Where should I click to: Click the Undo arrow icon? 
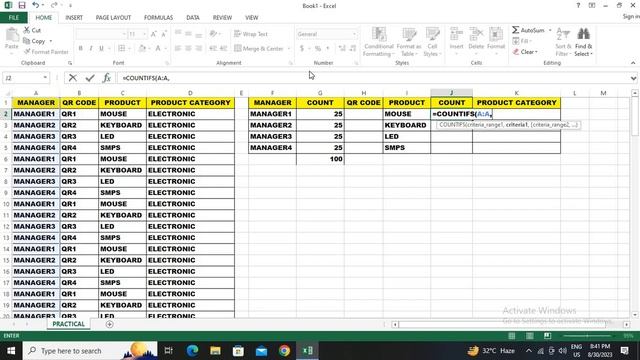click(36, 5)
